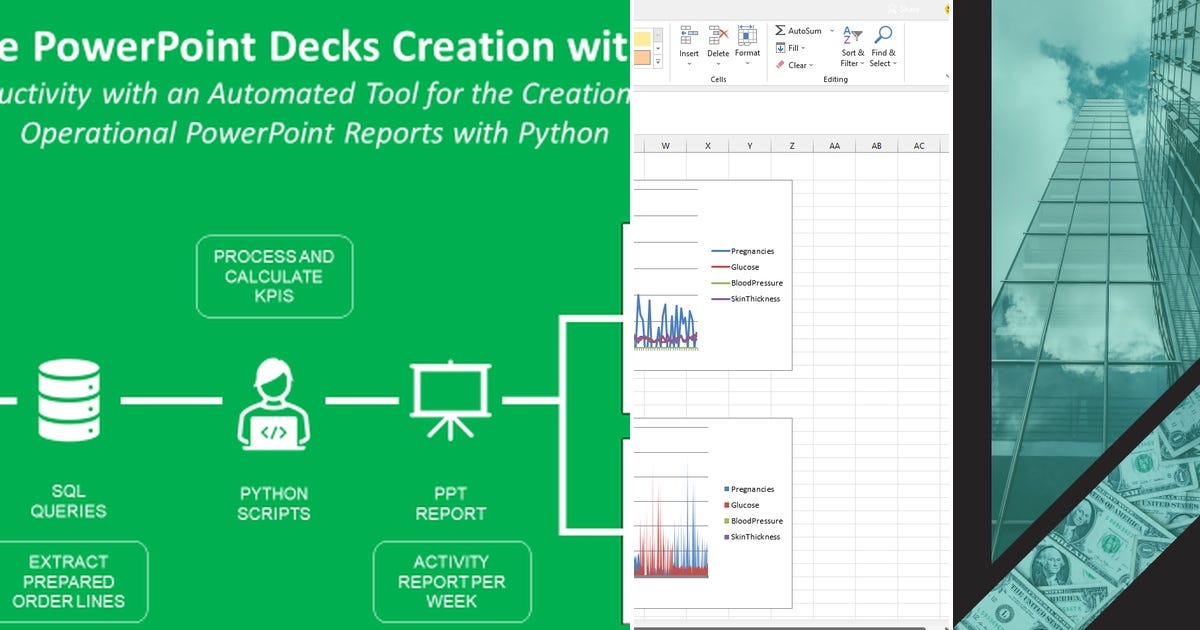Select column AB header
The image size is (1200, 630).
[877, 145]
